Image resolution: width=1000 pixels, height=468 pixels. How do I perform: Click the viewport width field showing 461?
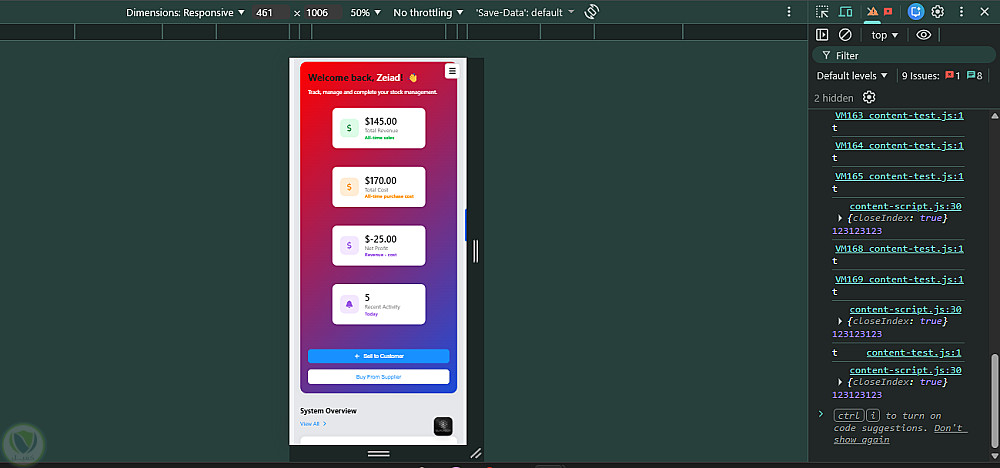point(270,13)
